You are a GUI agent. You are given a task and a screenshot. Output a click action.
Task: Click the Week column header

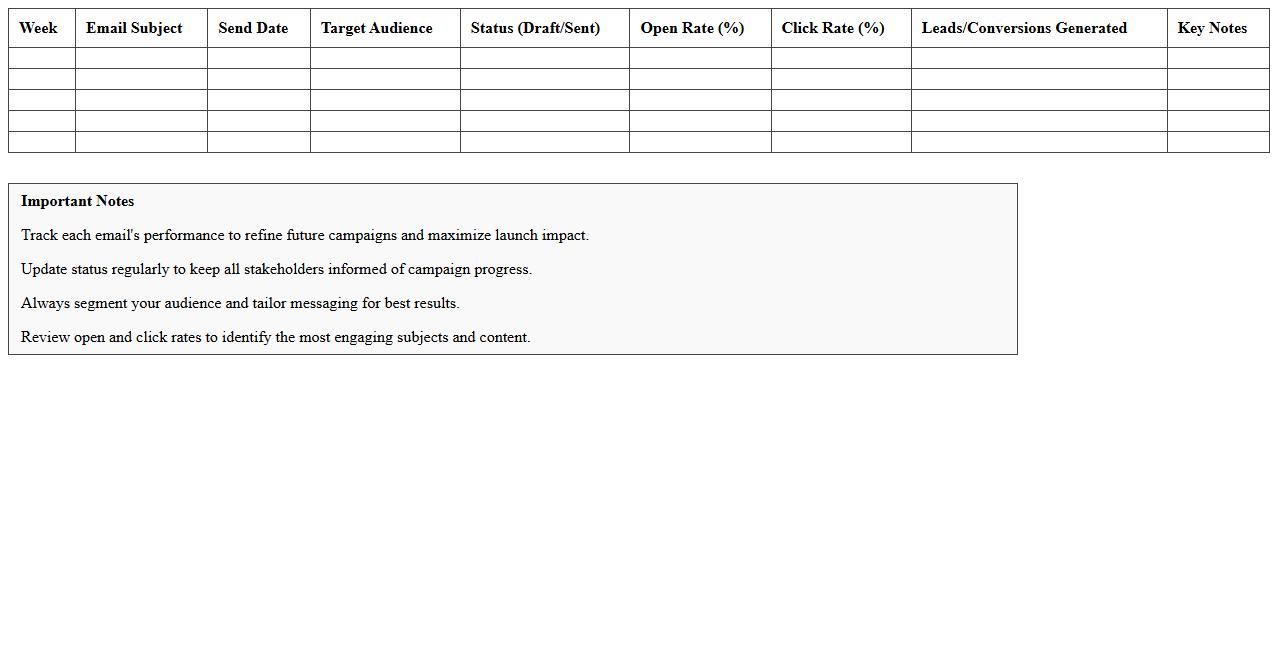coord(38,28)
